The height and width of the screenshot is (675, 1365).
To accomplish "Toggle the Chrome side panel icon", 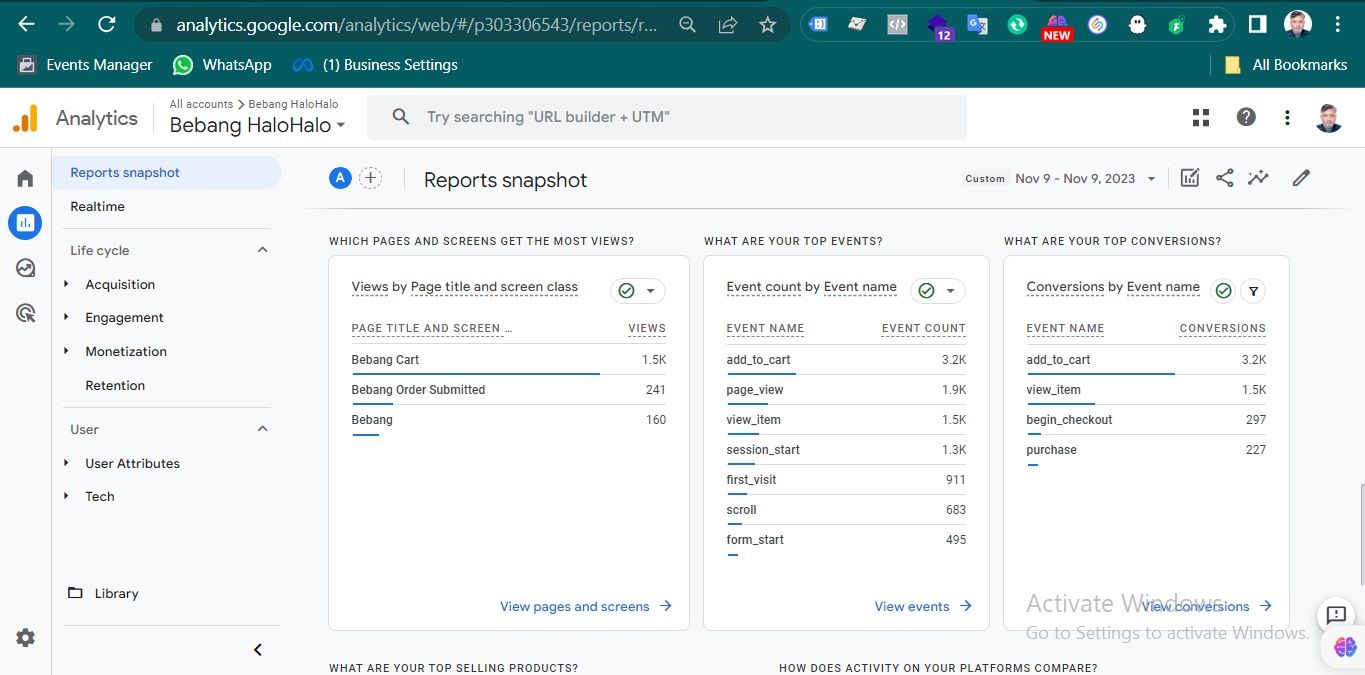I will pyautogui.click(x=1258, y=24).
